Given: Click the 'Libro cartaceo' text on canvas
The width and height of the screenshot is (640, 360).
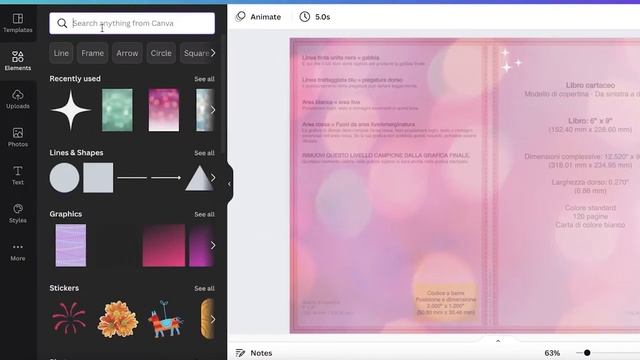Looking at the screenshot, I should tap(590, 85).
